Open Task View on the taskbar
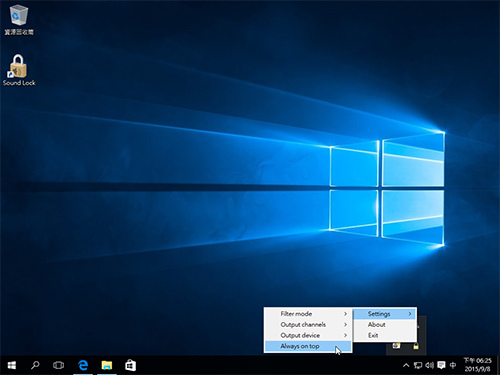Image resolution: width=500 pixels, height=375 pixels. pos(58,365)
